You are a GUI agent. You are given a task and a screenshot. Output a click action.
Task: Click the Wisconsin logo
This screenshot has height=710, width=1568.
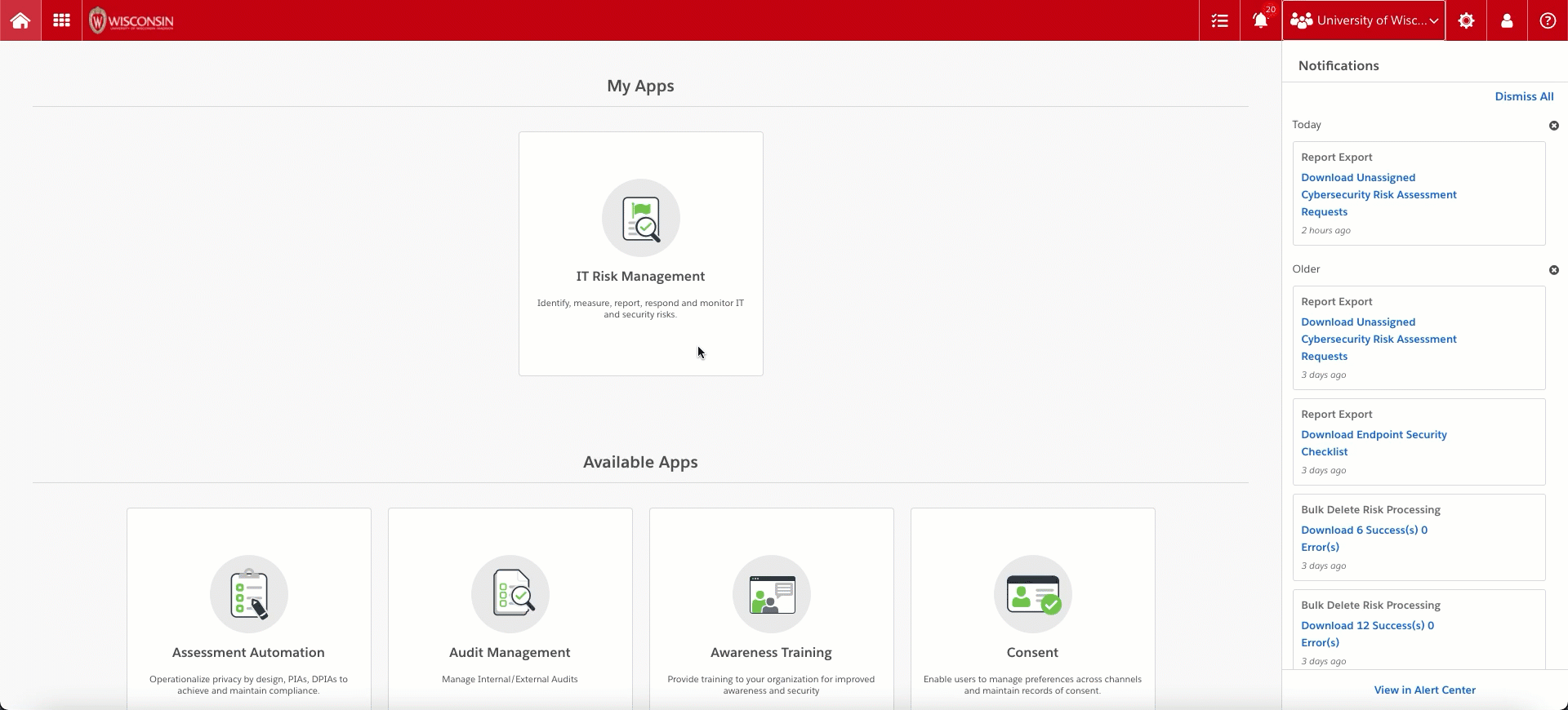(x=131, y=20)
